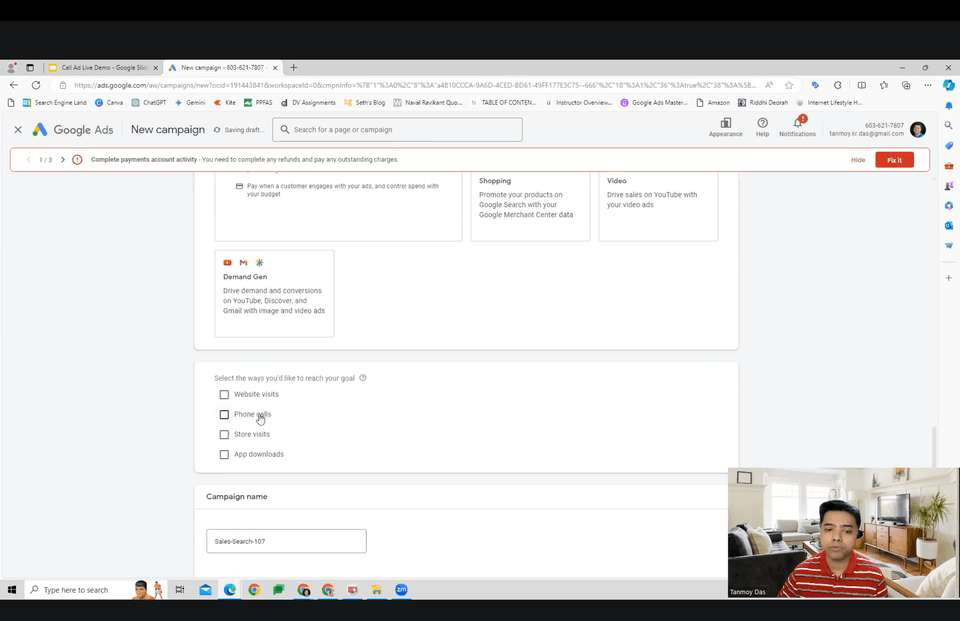
Task: Select the Video campaign type card
Action: 658,207
